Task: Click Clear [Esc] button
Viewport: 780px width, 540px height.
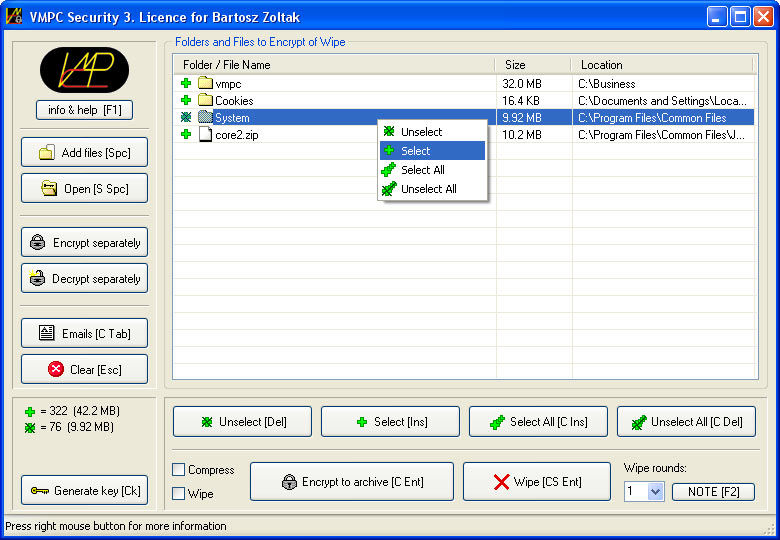Action: [x=85, y=369]
